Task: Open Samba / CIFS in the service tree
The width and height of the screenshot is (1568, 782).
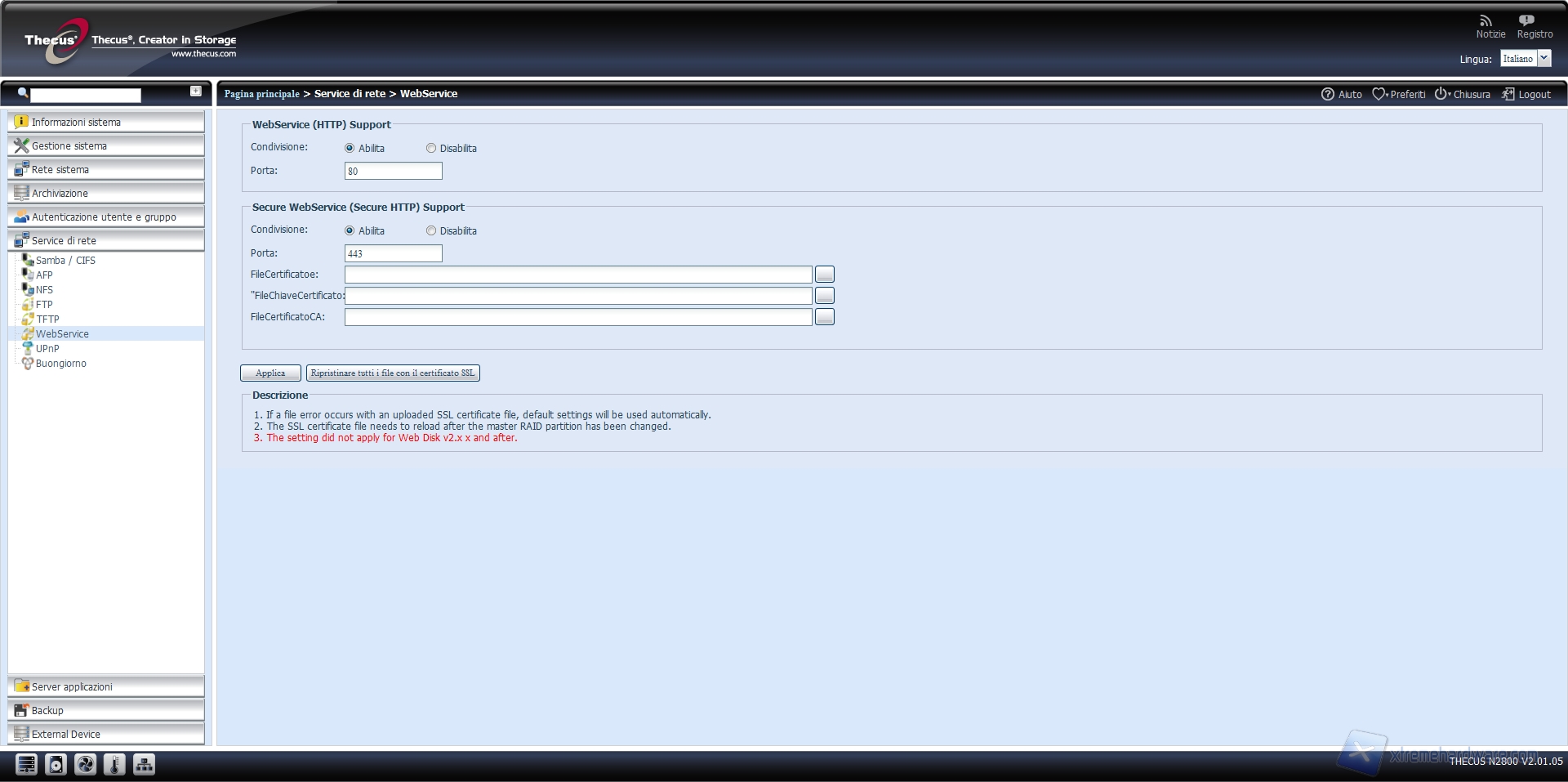Action: [x=65, y=260]
